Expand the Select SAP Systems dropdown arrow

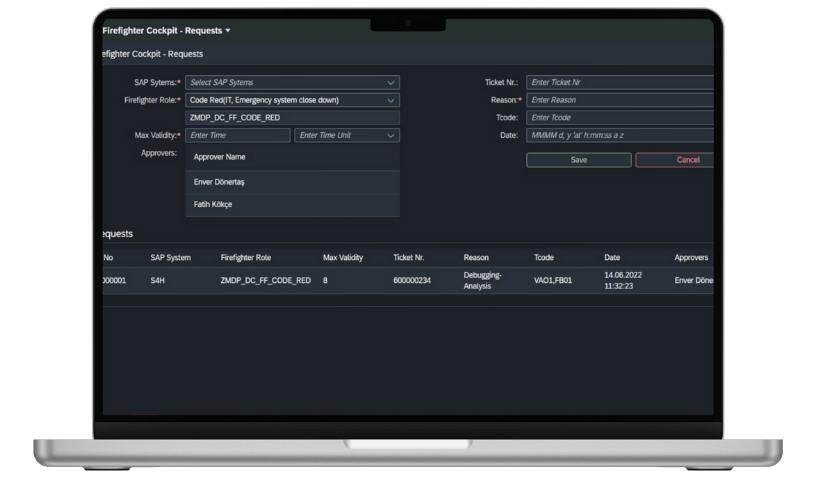391,83
